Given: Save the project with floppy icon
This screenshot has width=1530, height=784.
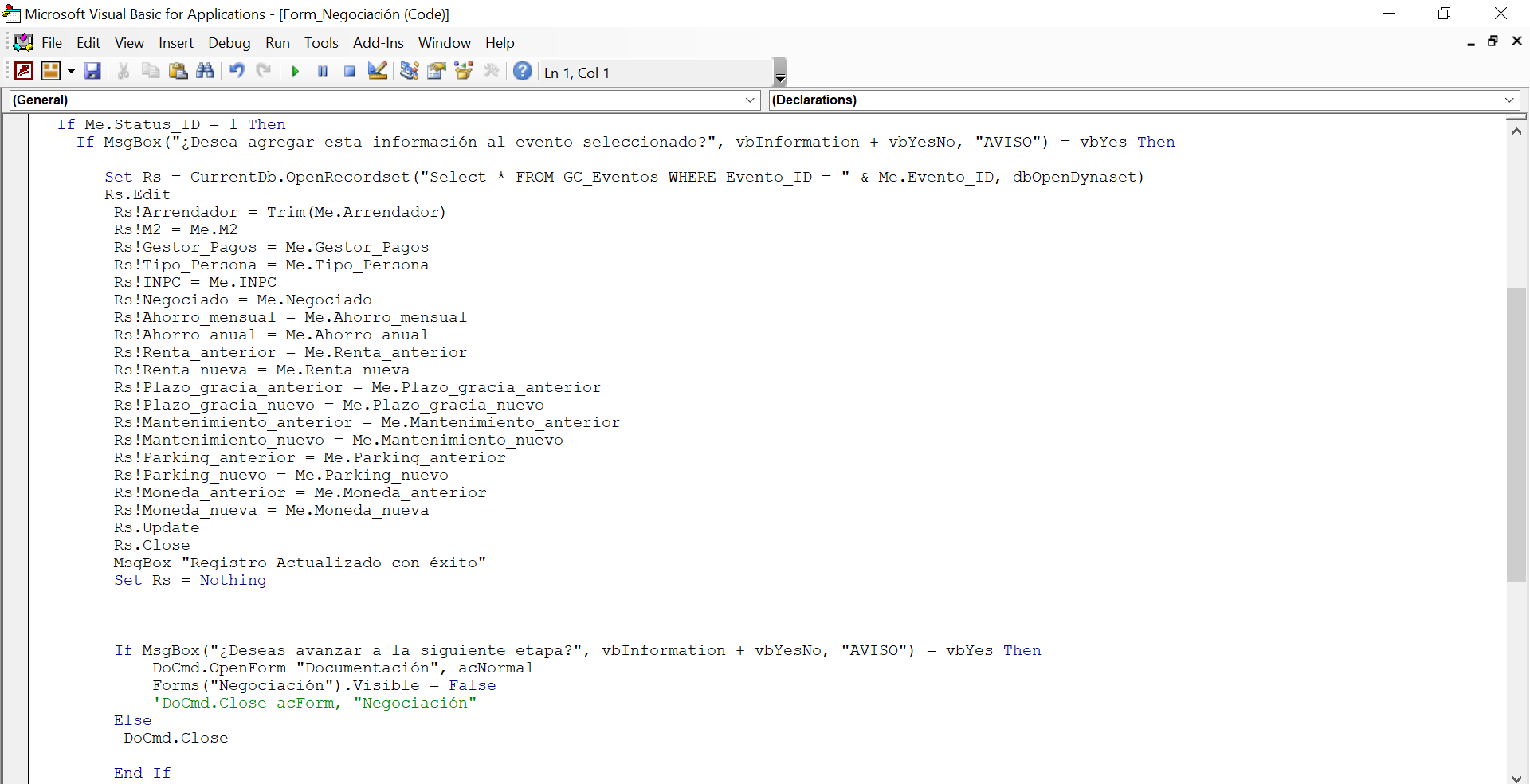Looking at the screenshot, I should tap(92, 72).
